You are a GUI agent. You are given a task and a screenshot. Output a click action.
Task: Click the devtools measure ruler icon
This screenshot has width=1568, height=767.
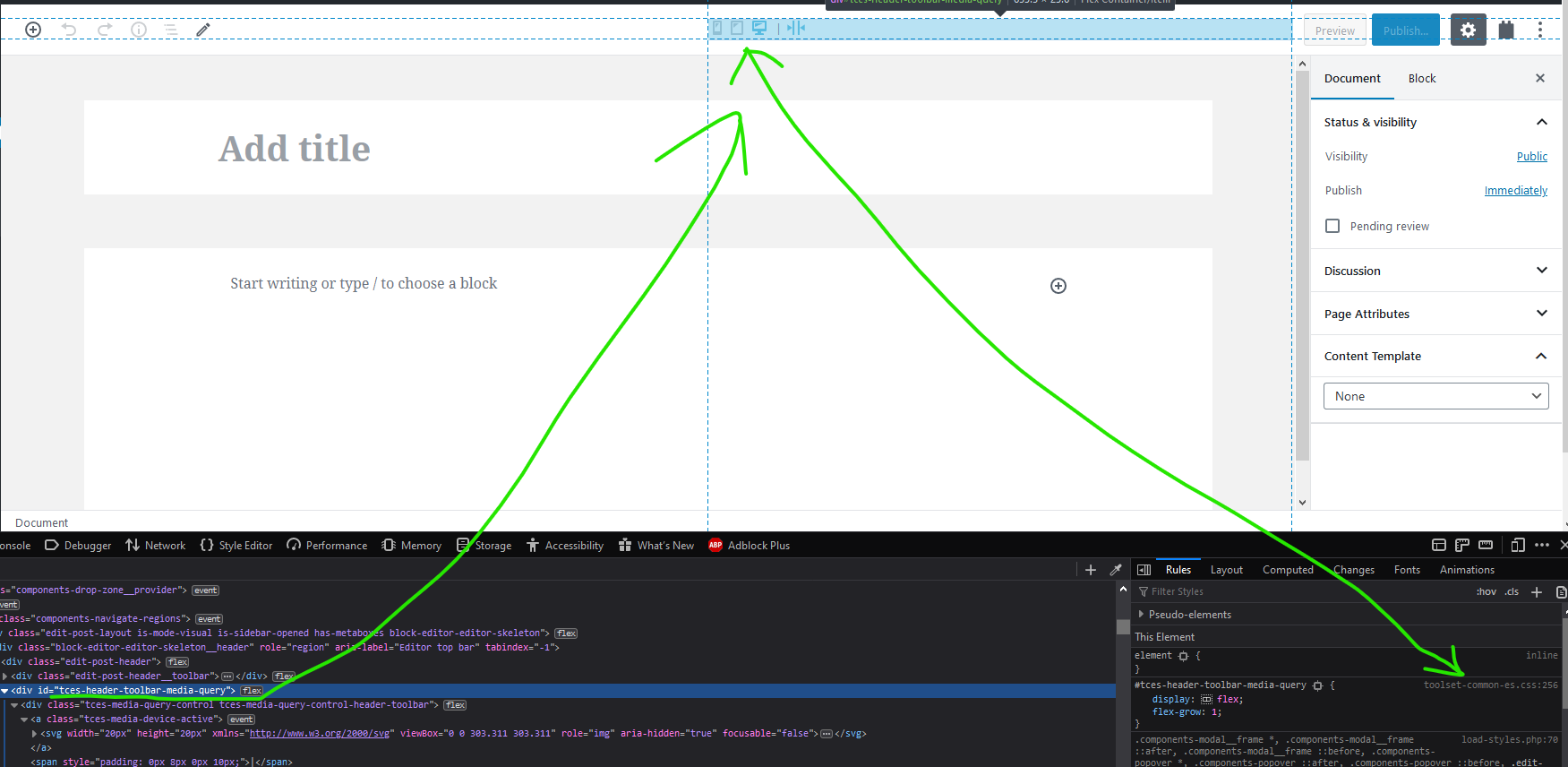click(x=1486, y=545)
